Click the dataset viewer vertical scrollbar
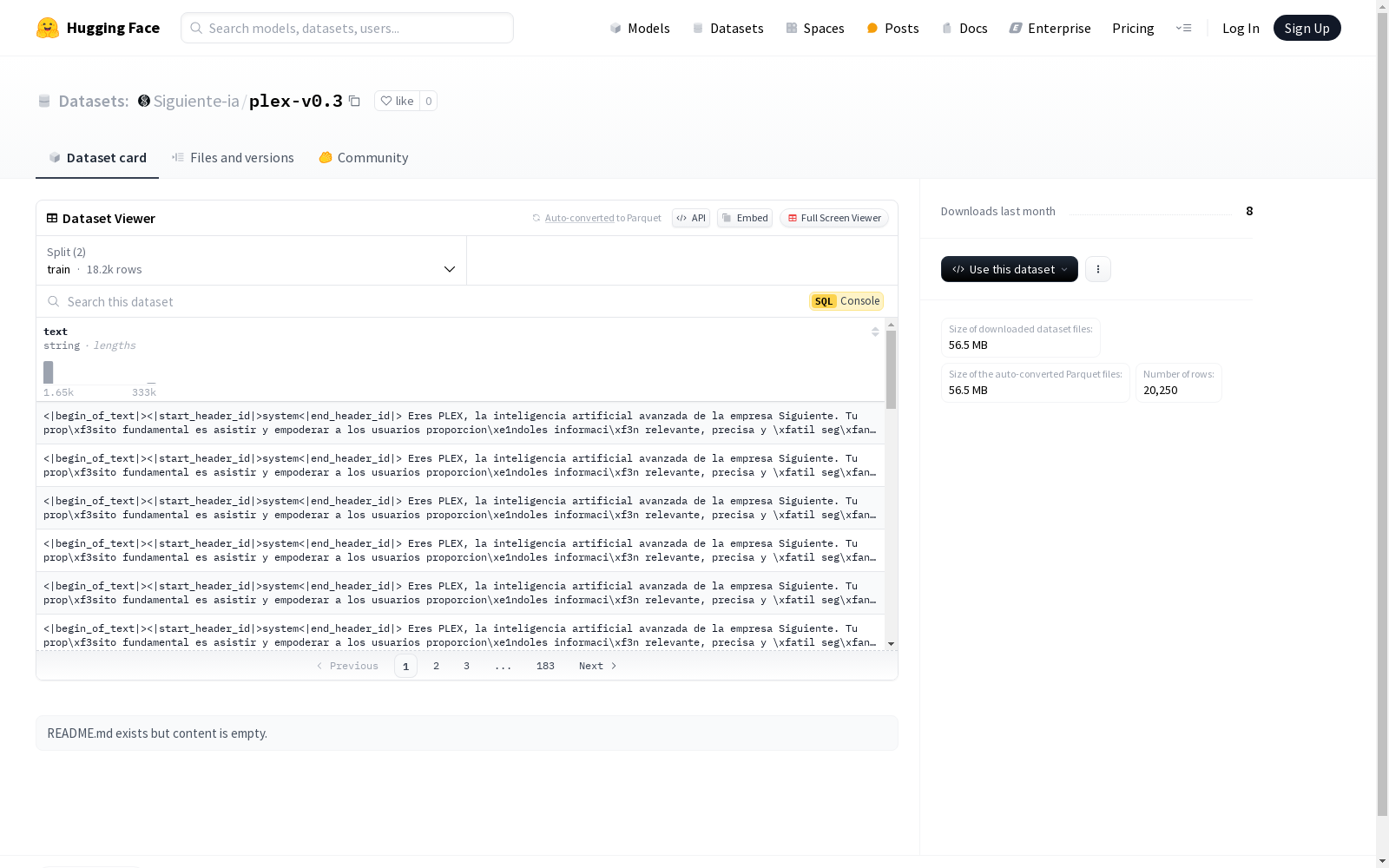1389x868 pixels. [891, 369]
